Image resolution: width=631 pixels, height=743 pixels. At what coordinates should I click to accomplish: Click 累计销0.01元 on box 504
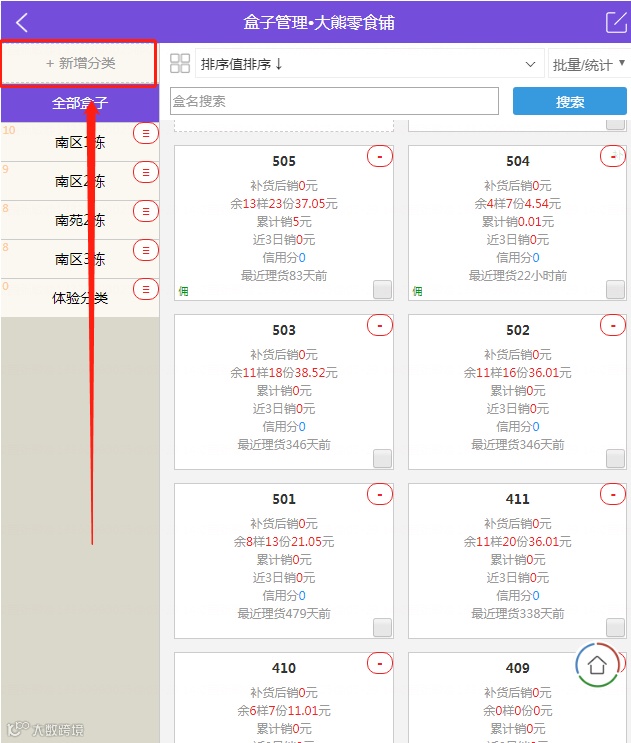tap(517, 221)
